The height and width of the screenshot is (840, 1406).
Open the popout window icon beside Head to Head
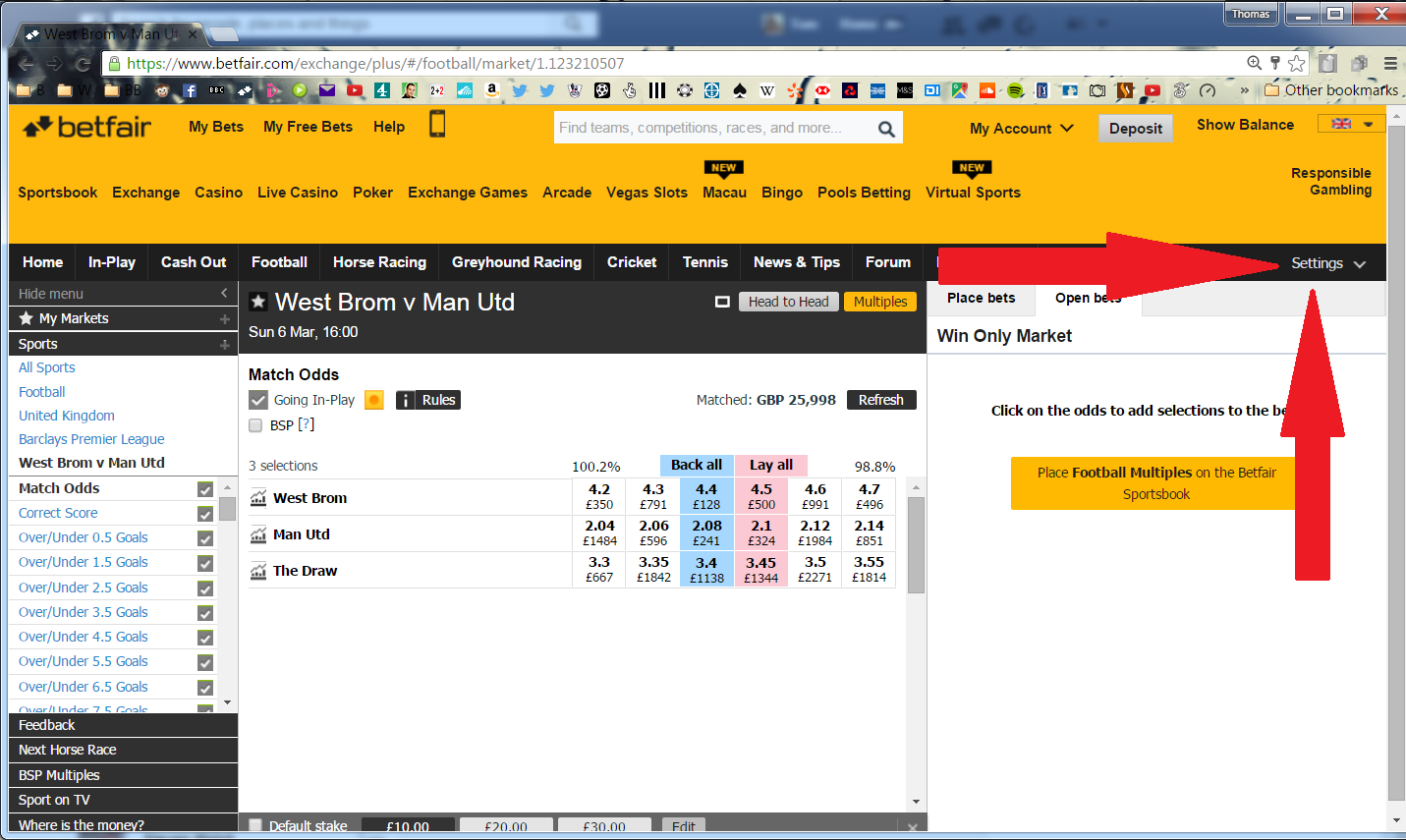722,302
